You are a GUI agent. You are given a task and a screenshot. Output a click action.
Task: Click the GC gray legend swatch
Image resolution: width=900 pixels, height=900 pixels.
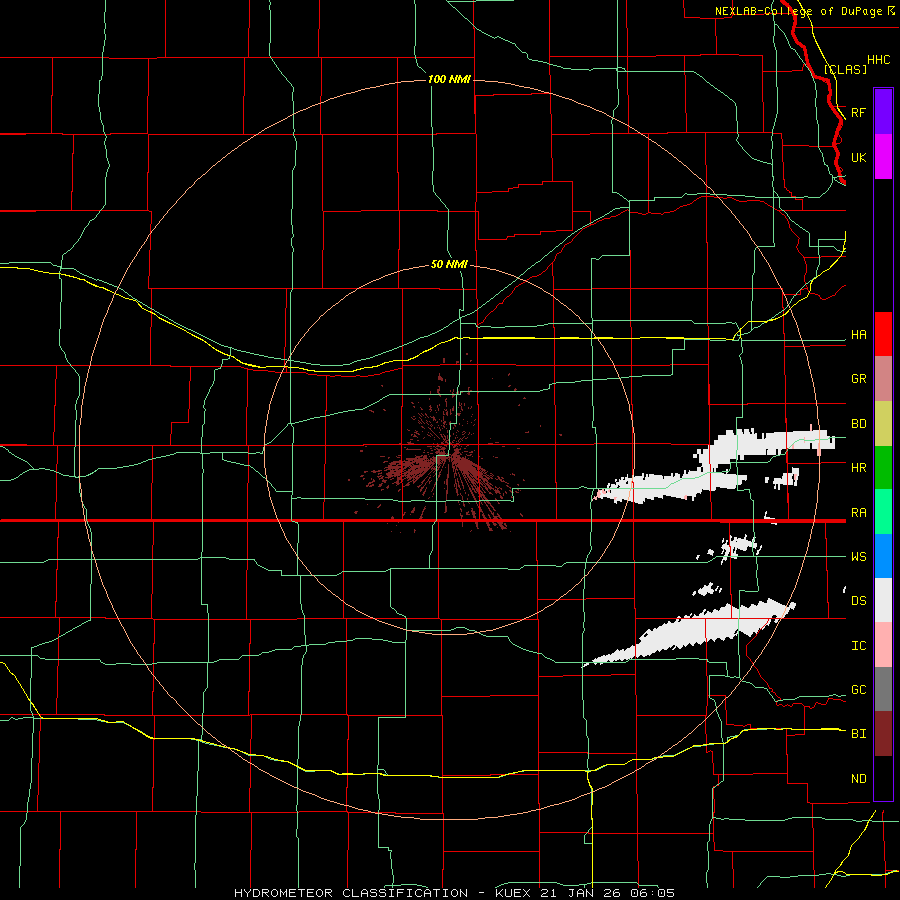click(883, 689)
